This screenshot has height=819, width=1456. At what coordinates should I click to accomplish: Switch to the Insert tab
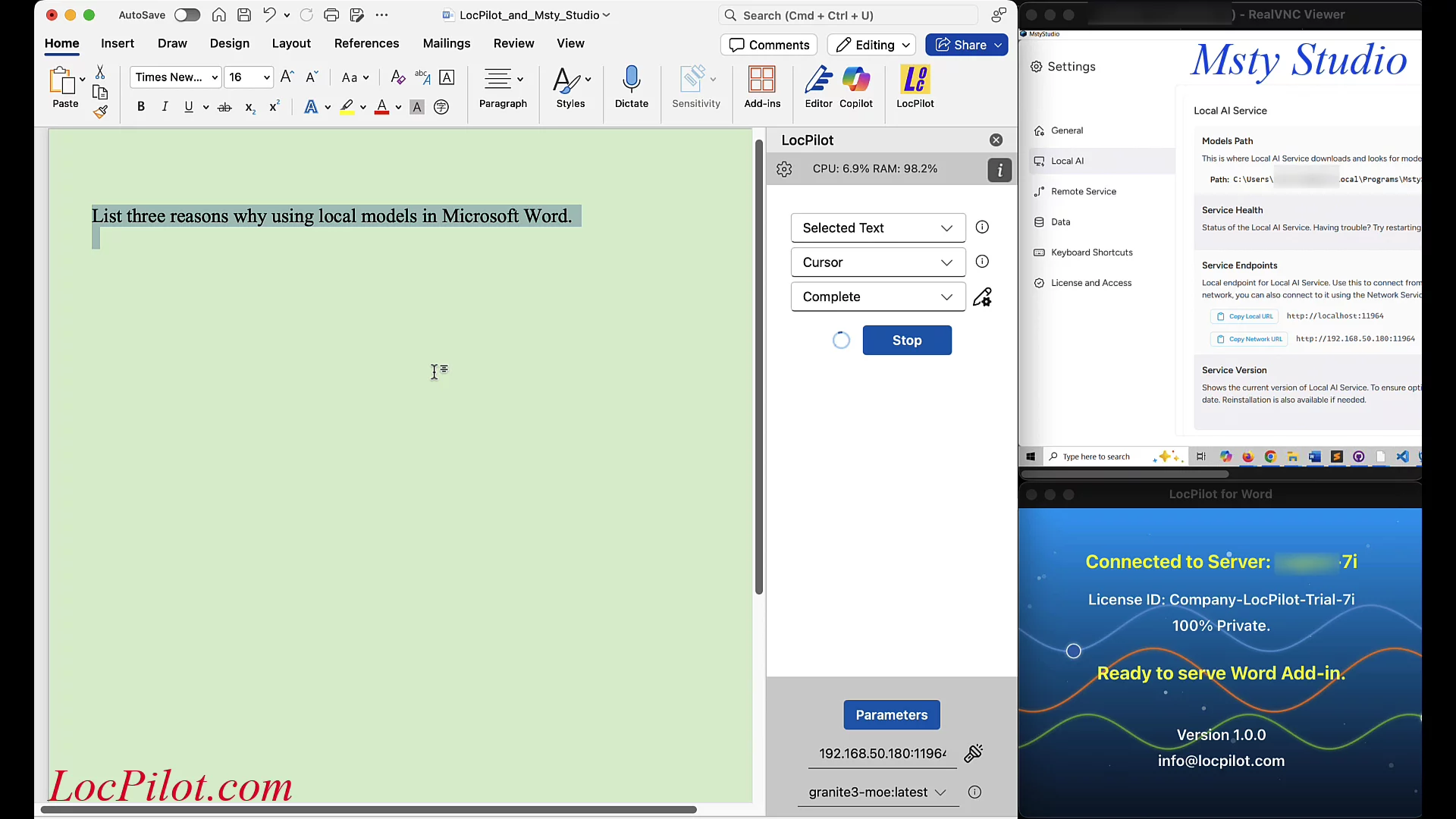(x=118, y=43)
